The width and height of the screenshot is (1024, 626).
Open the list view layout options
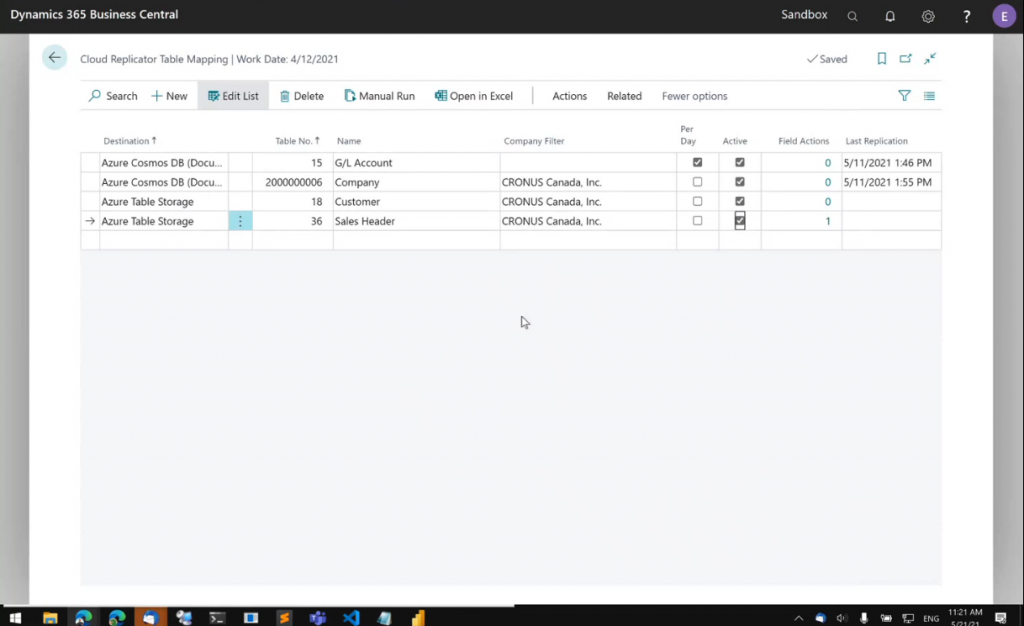(929, 96)
